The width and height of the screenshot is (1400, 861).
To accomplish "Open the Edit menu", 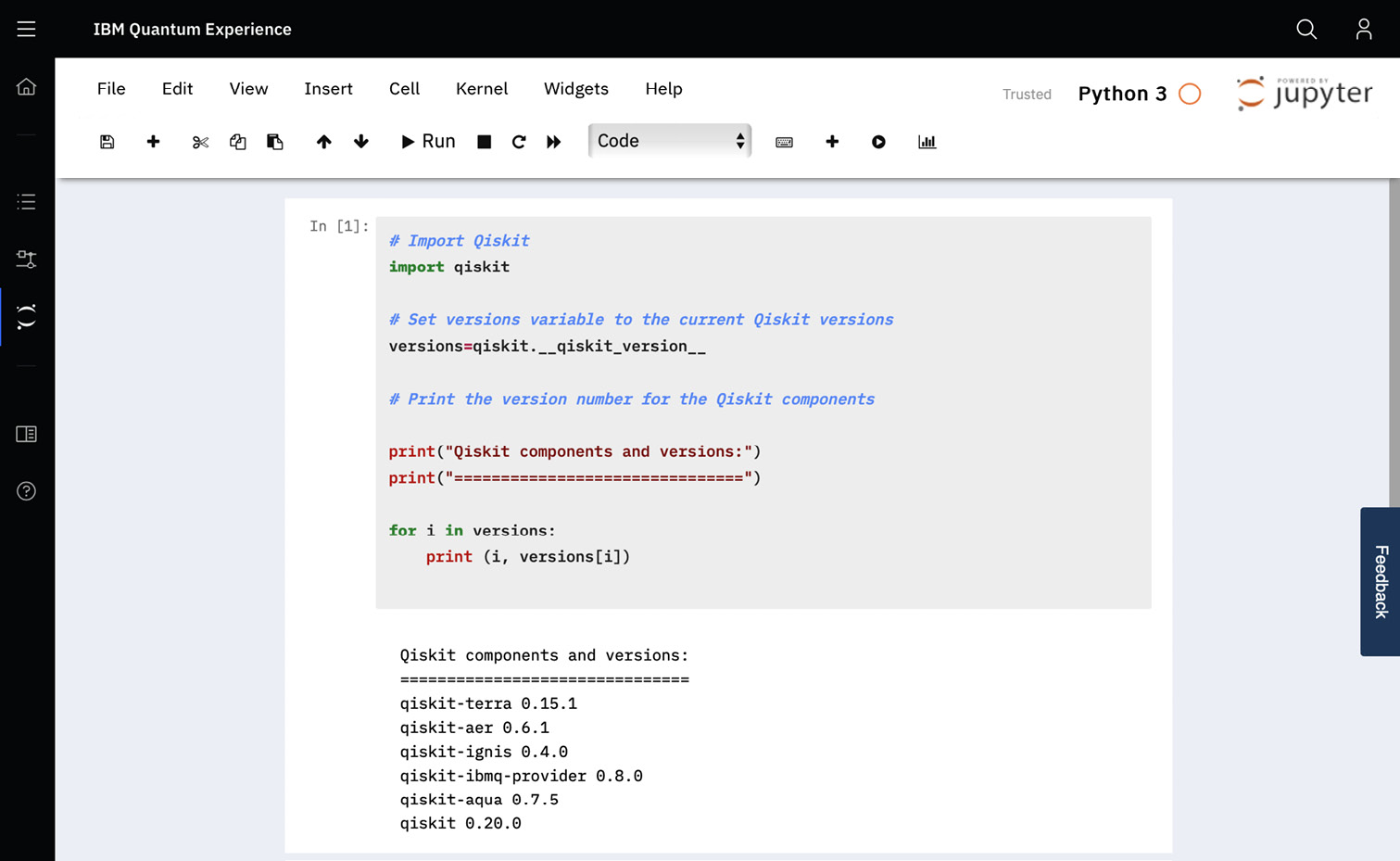I will click(177, 89).
